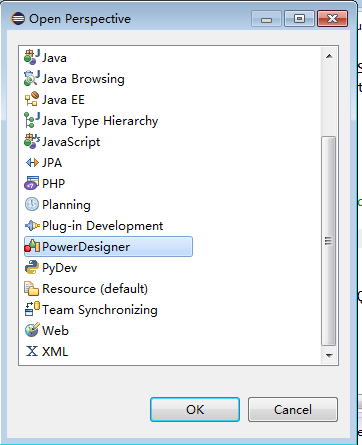Select "Plug-in Development" entry text
Screen dimensions: 362x445
pyautogui.click(x=103, y=226)
